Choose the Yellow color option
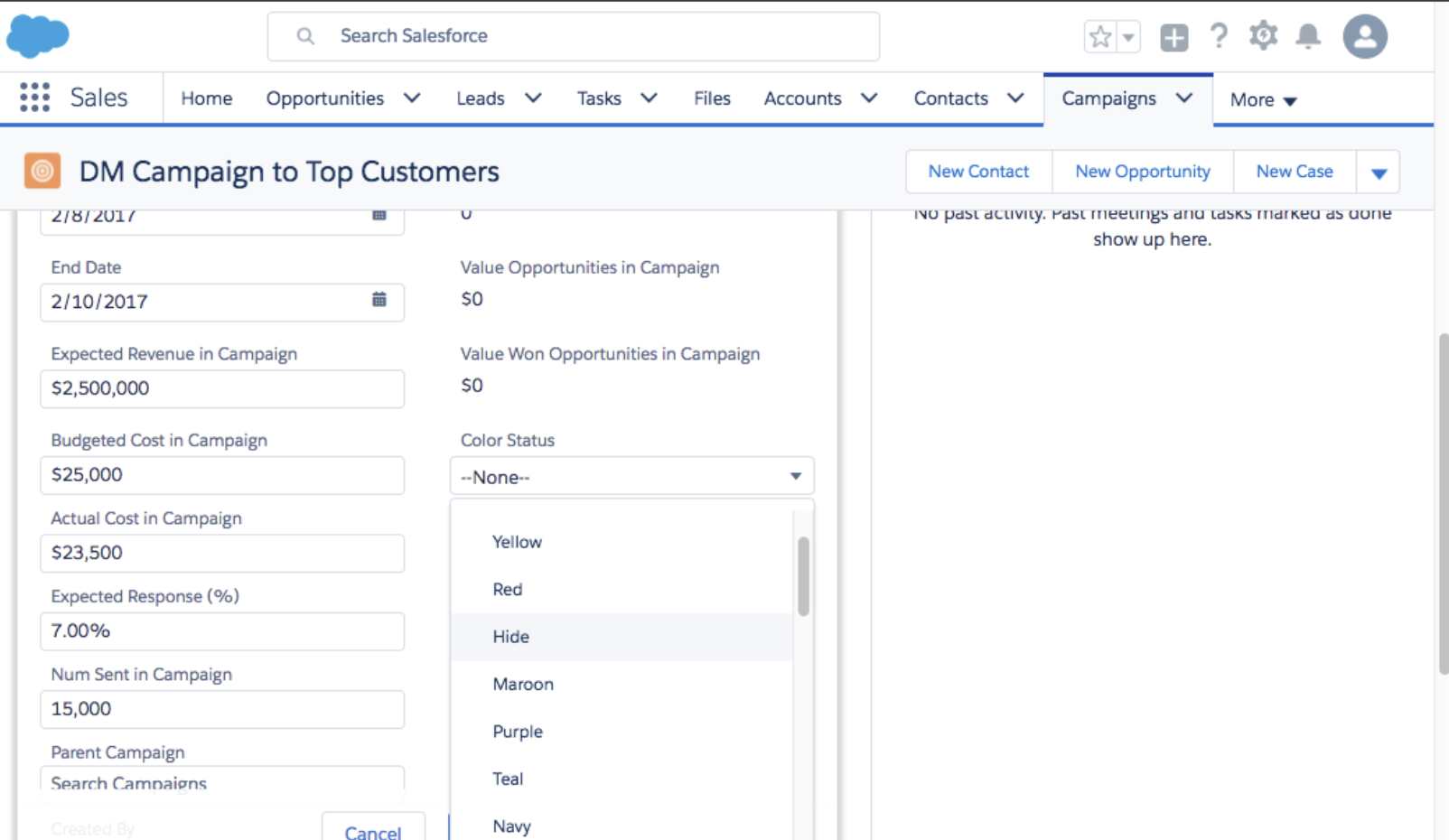This screenshot has width=1449, height=840. point(517,542)
